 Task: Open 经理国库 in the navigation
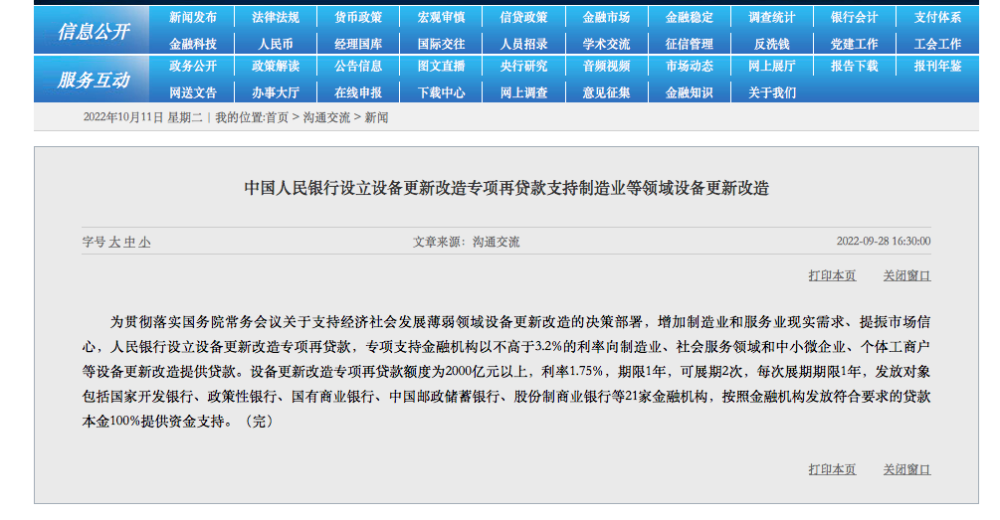(x=358, y=44)
